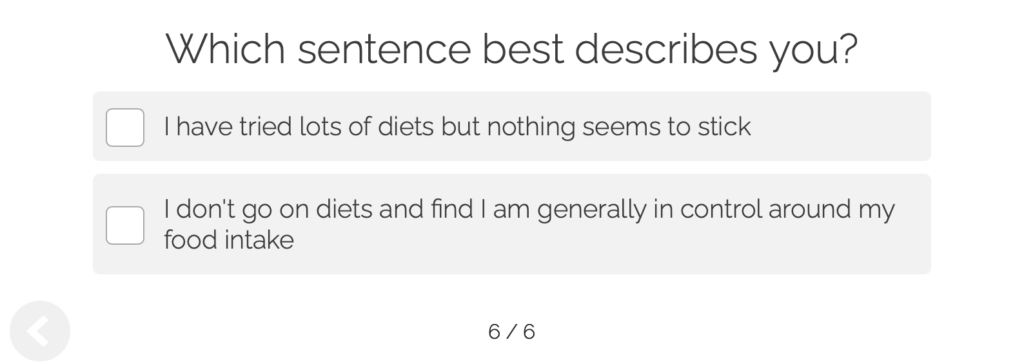Select the 'nothing seems to stick' option text
The width and height of the screenshot is (1024, 362).
pos(619,127)
